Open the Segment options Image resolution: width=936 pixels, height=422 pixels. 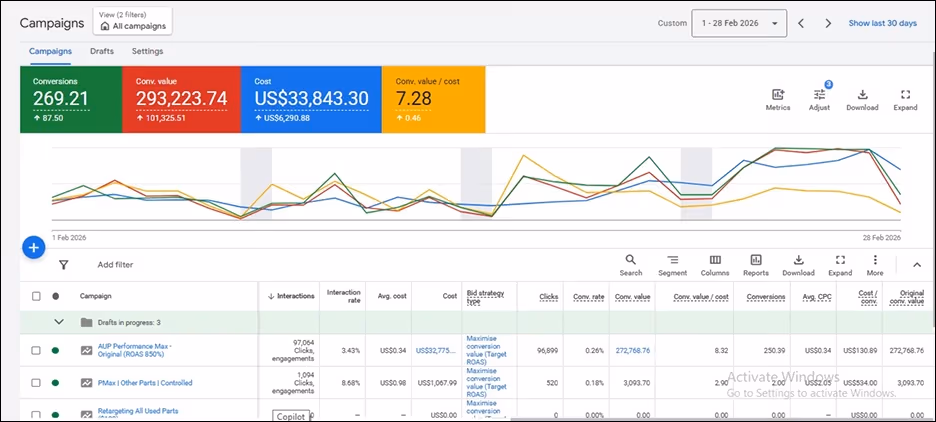[673, 265]
